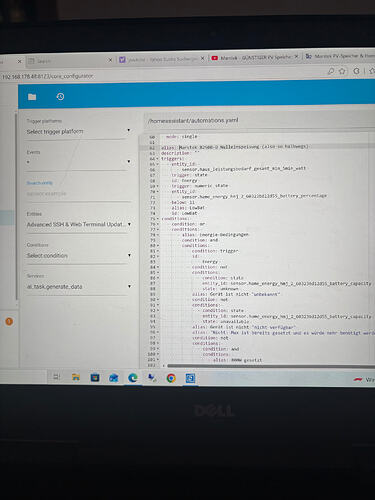Viewport: 375px width, 500px height.
Task: Collapse code fold at line 90
Action: coord(158,300)
